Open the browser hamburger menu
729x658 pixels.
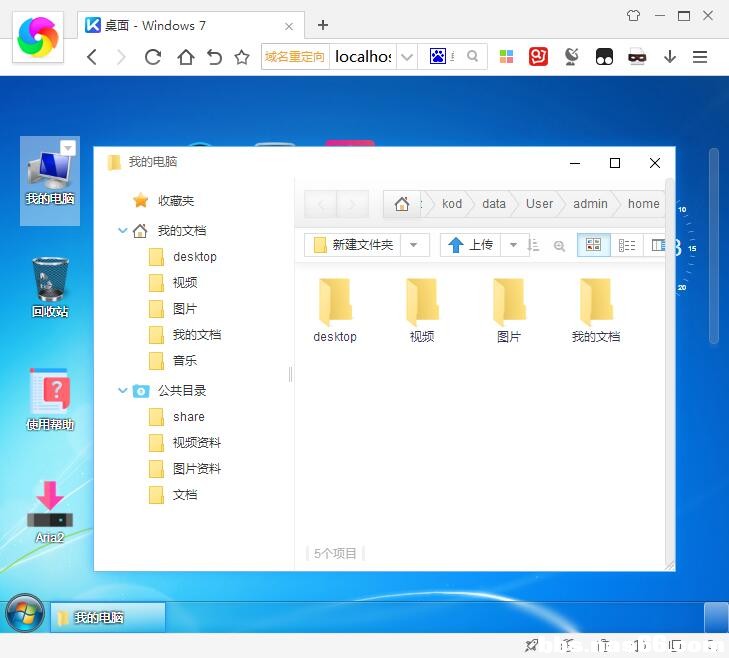[x=700, y=57]
